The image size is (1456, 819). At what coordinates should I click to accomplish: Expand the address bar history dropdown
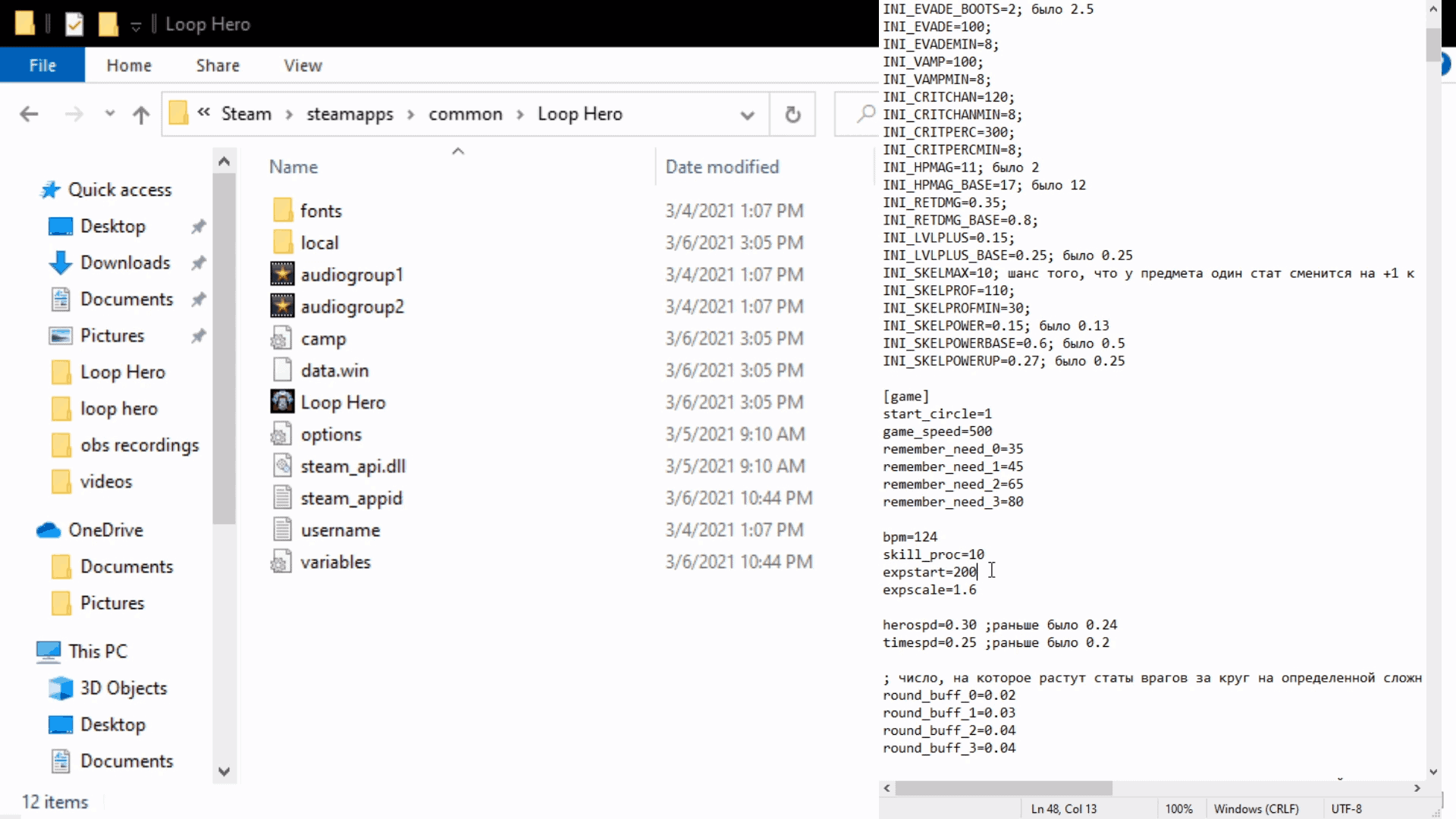(748, 114)
